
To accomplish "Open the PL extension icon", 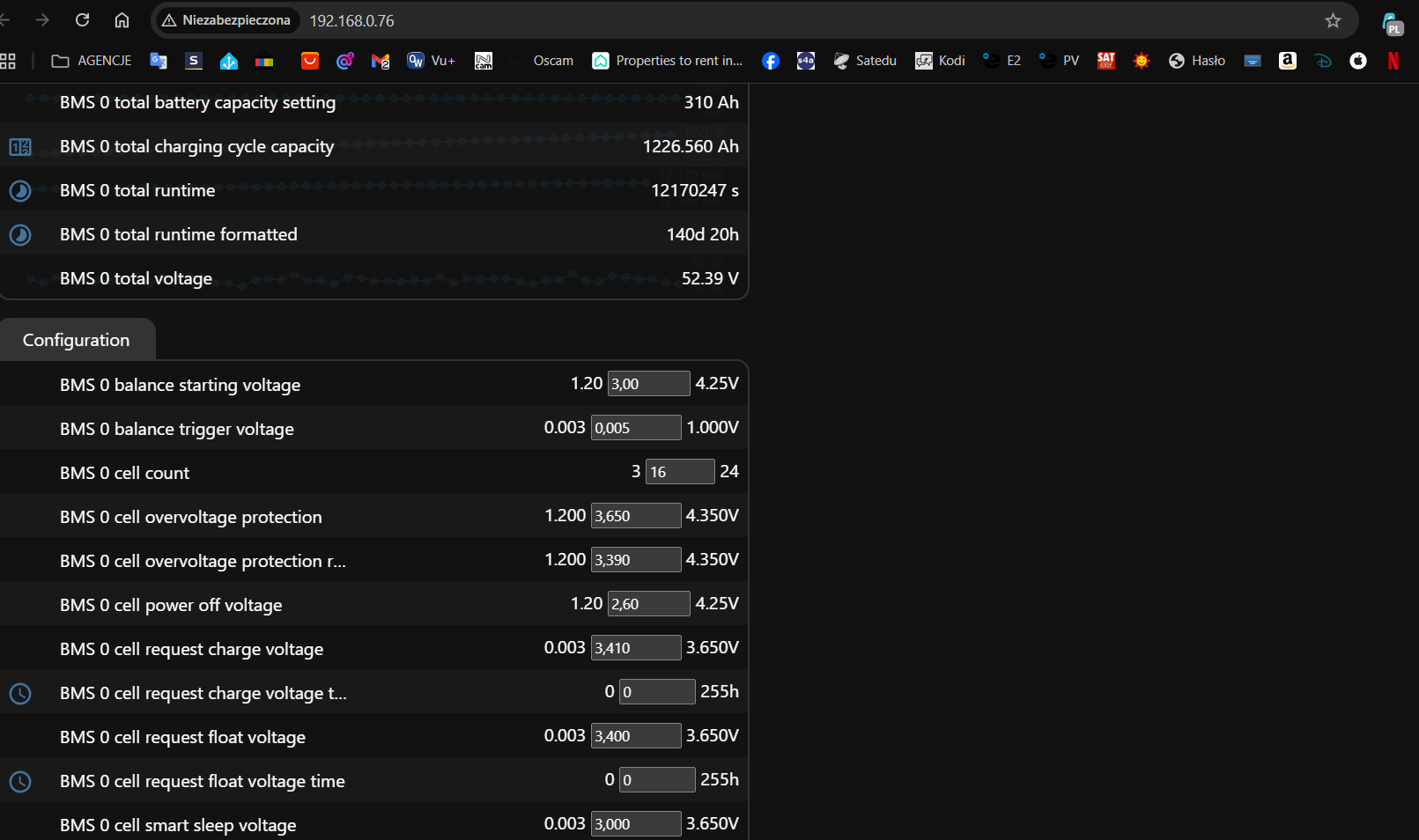I will coord(1392,23).
